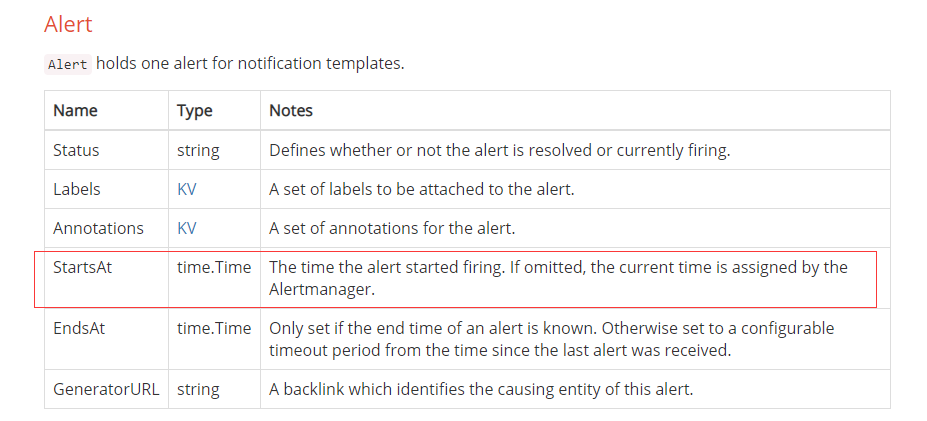
Task: Click time.Time type in EndsAt row
Action: (x=214, y=328)
